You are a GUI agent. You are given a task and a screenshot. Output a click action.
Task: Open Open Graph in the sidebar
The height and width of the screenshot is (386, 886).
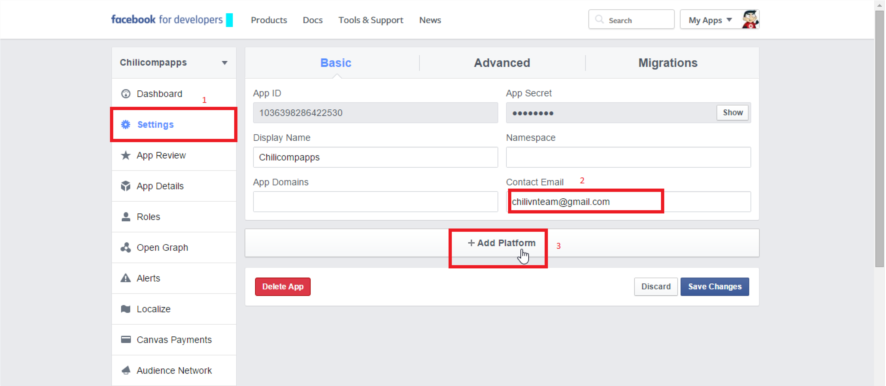174,248
